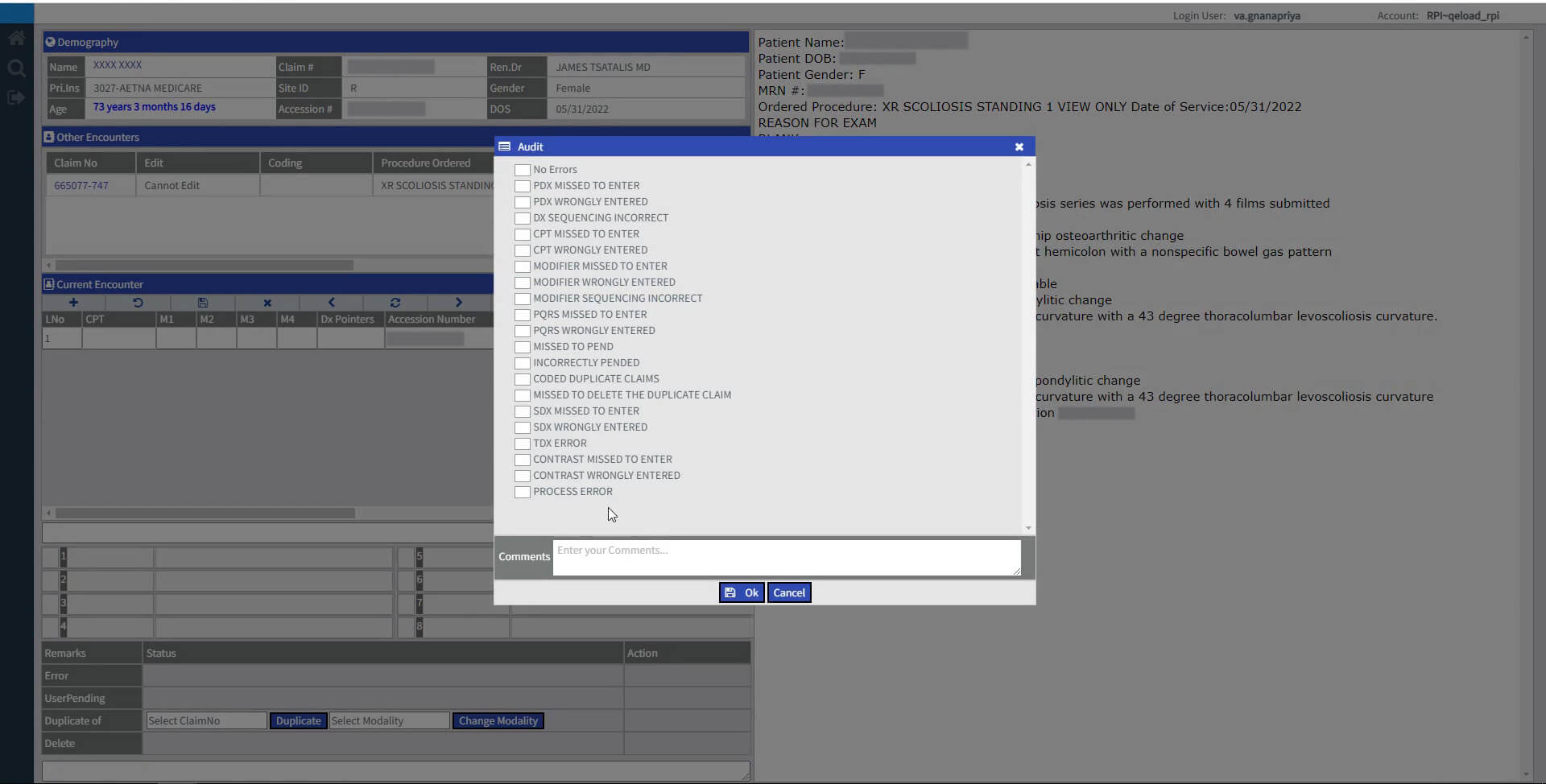Screen dimensions: 1546x784
Task: Click Change Modality button
Action: click(x=498, y=720)
